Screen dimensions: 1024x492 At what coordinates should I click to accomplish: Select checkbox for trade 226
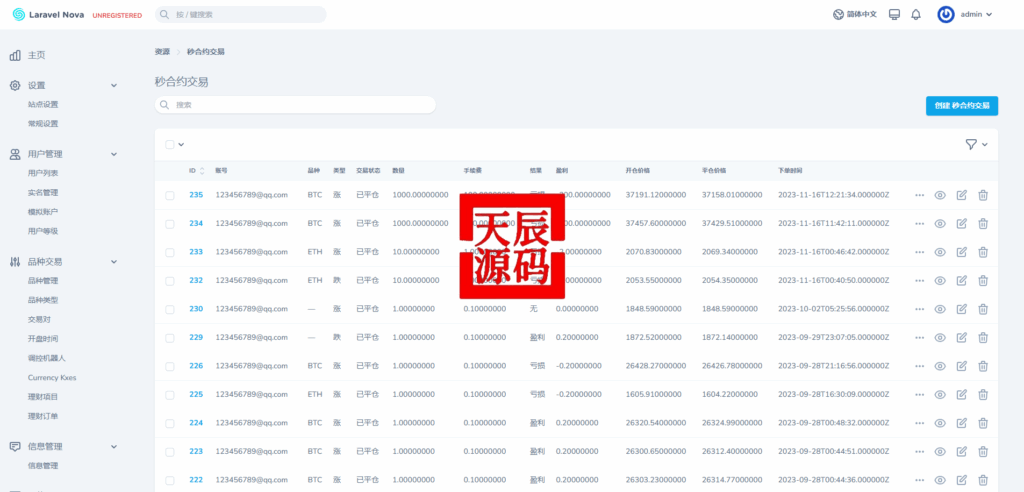coord(170,366)
